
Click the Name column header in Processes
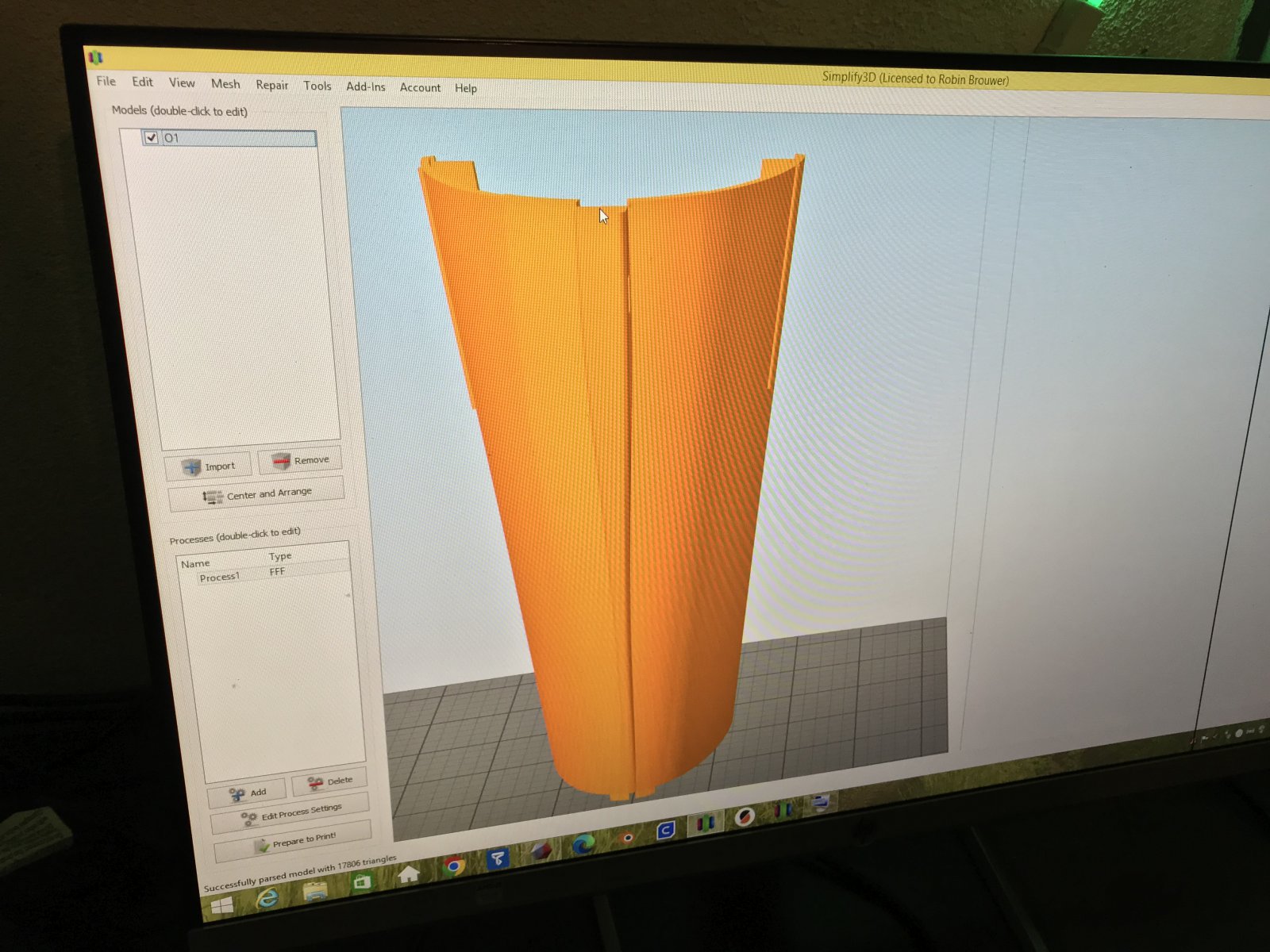point(195,563)
